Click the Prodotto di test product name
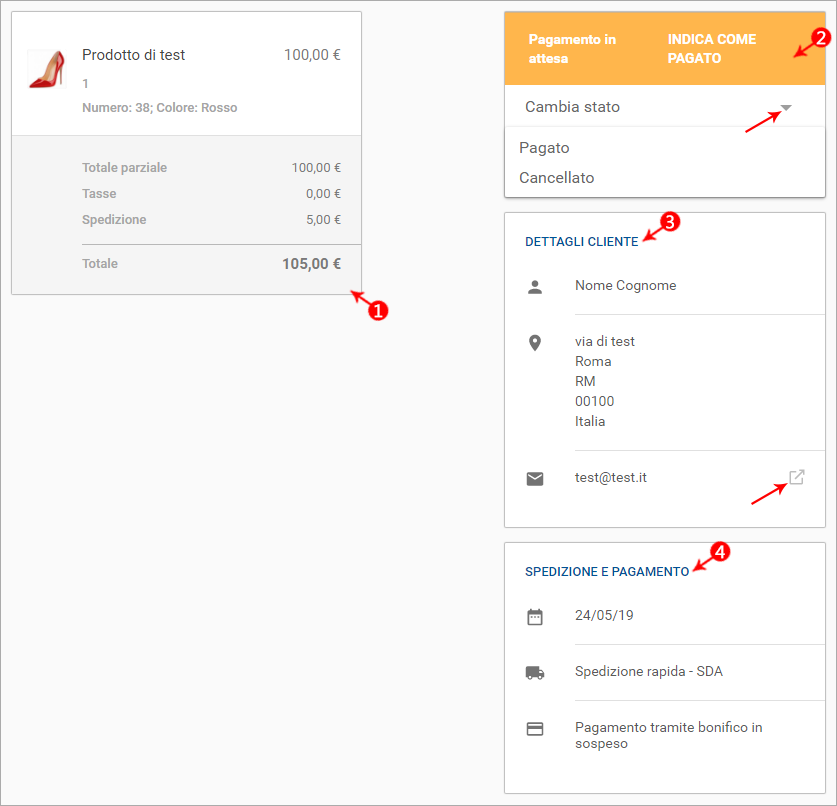This screenshot has height=806, width=837. click(x=133, y=55)
